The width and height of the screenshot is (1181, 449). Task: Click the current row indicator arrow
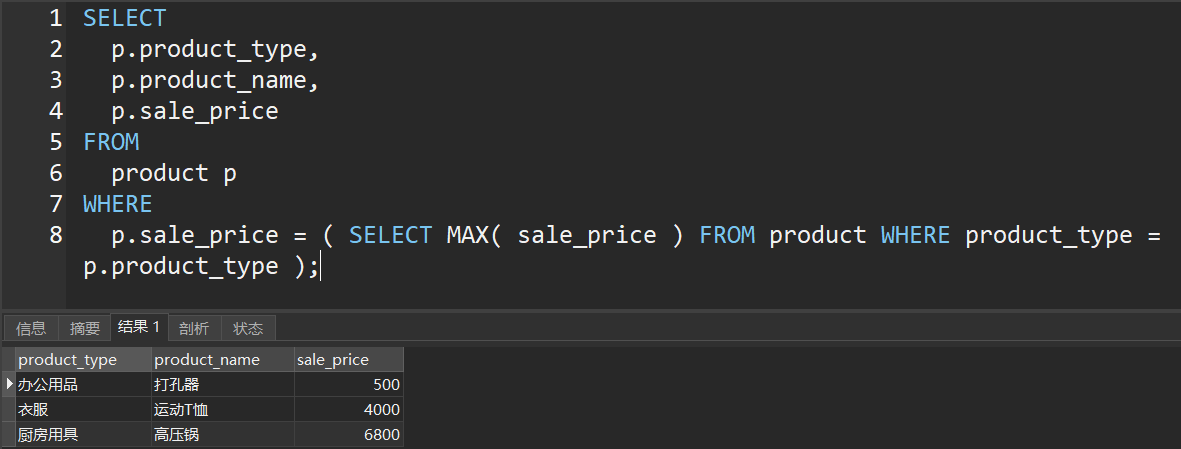click(x=9, y=384)
